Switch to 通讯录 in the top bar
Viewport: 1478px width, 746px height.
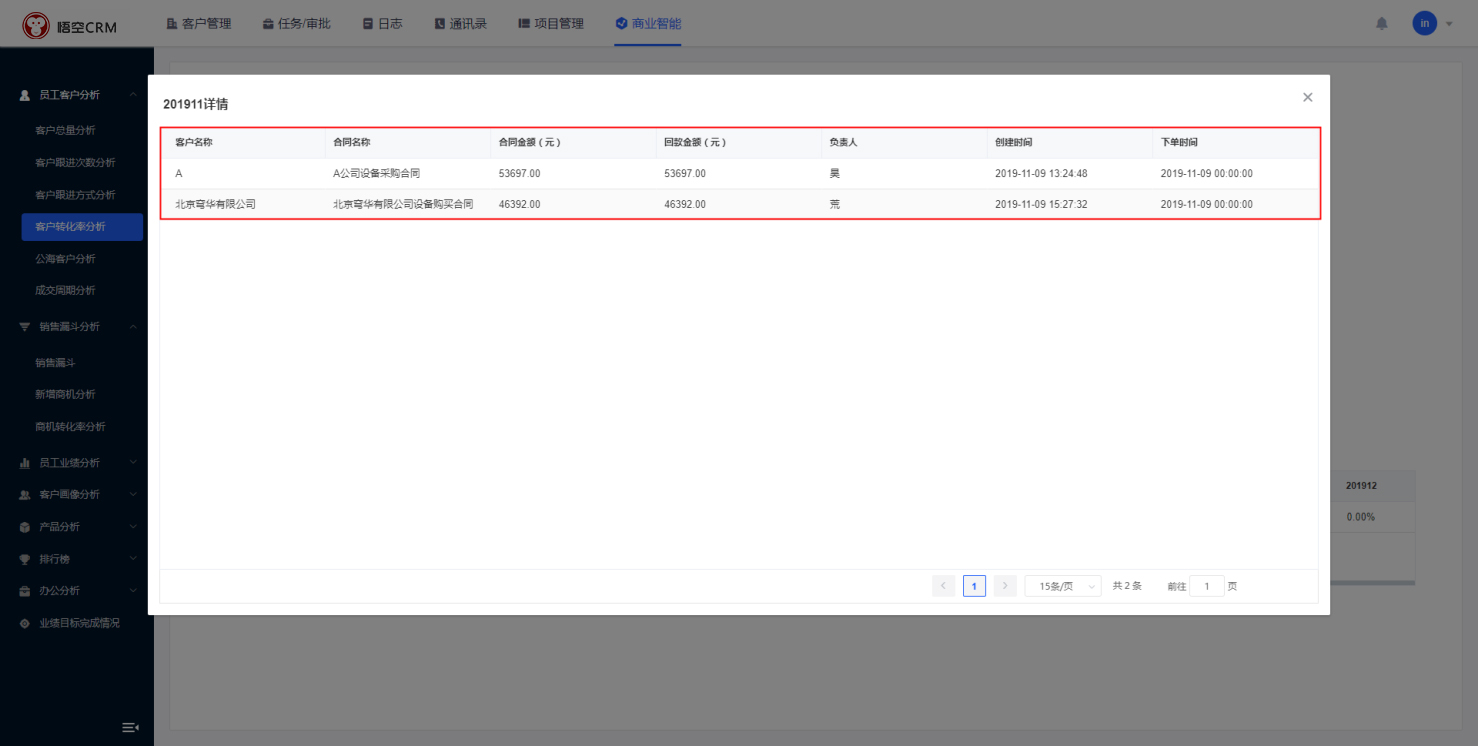click(460, 23)
